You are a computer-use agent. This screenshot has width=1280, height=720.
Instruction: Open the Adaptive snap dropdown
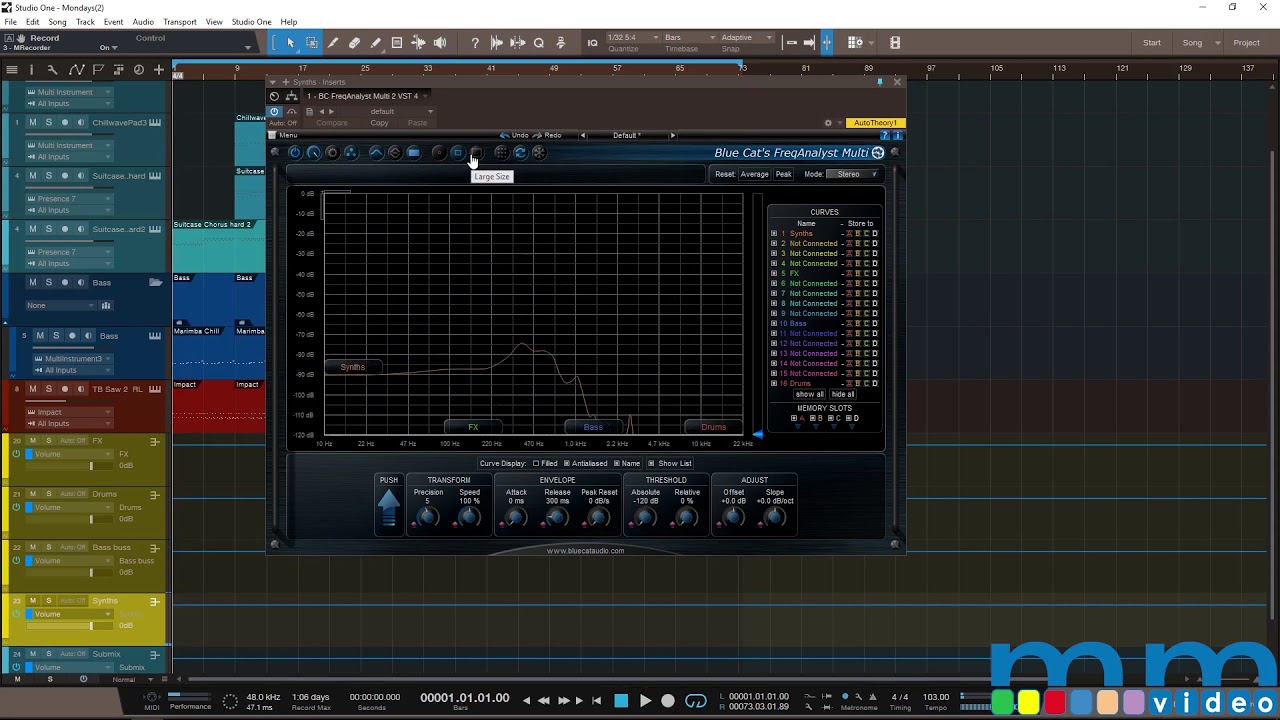click(x=747, y=38)
